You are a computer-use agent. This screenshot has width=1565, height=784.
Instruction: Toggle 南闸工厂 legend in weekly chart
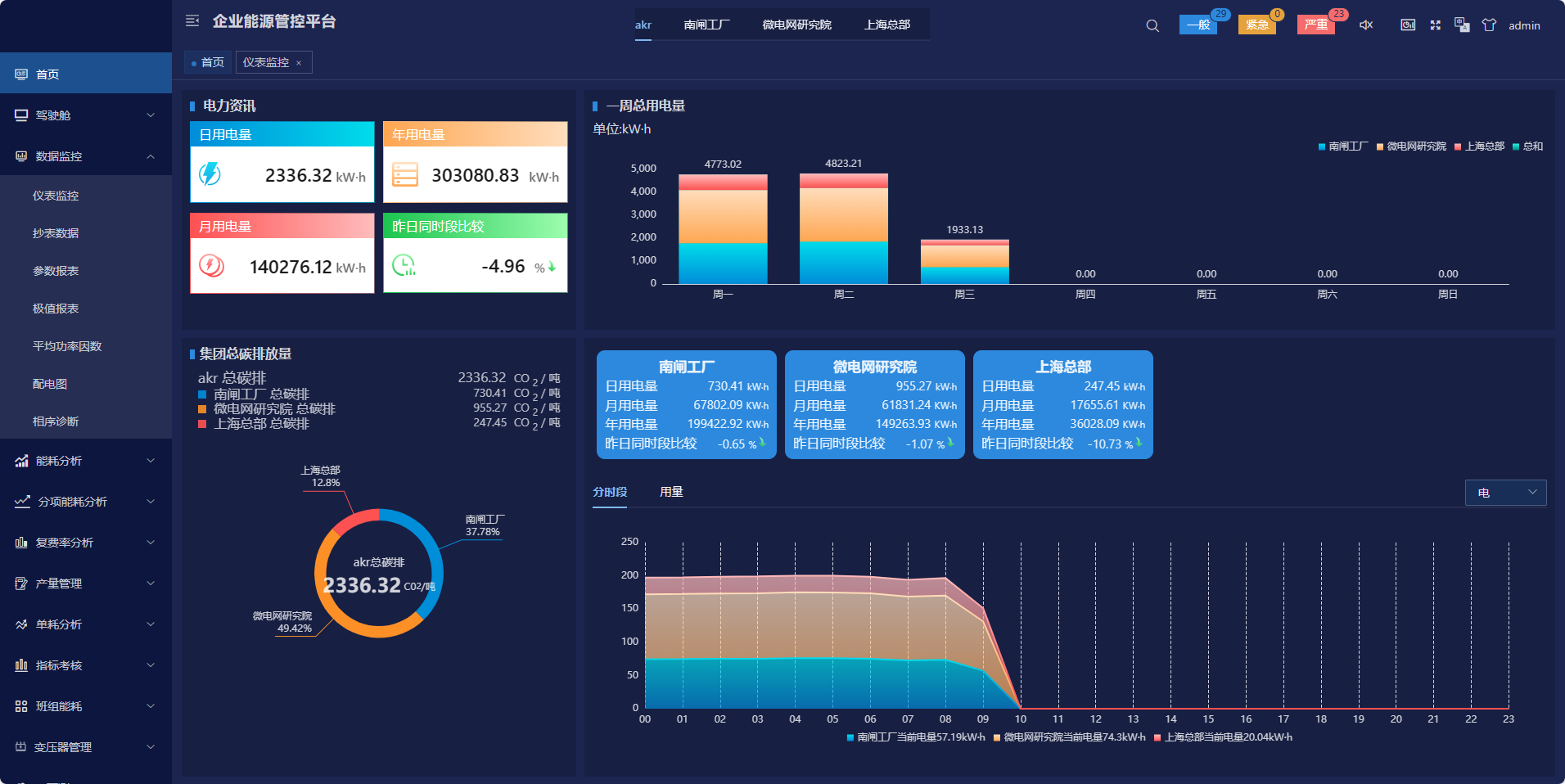1342,146
